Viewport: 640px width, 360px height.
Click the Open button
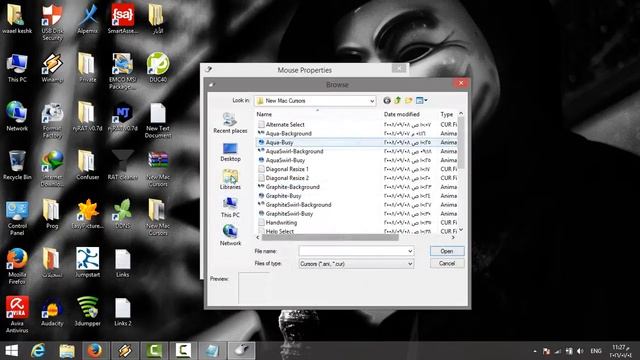tap(447, 251)
